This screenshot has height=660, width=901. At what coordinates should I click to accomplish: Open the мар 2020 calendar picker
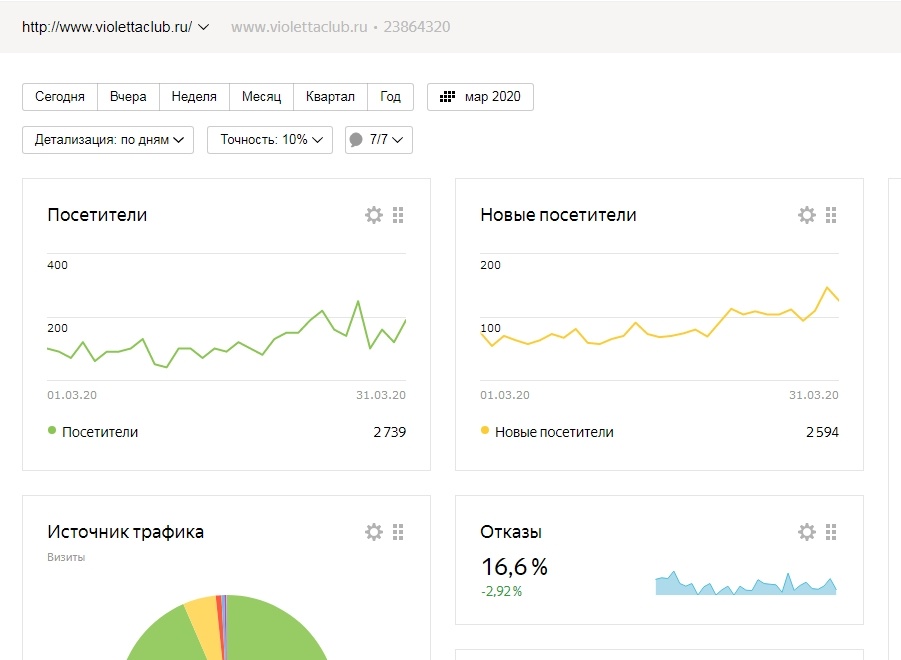tap(480, 97)
